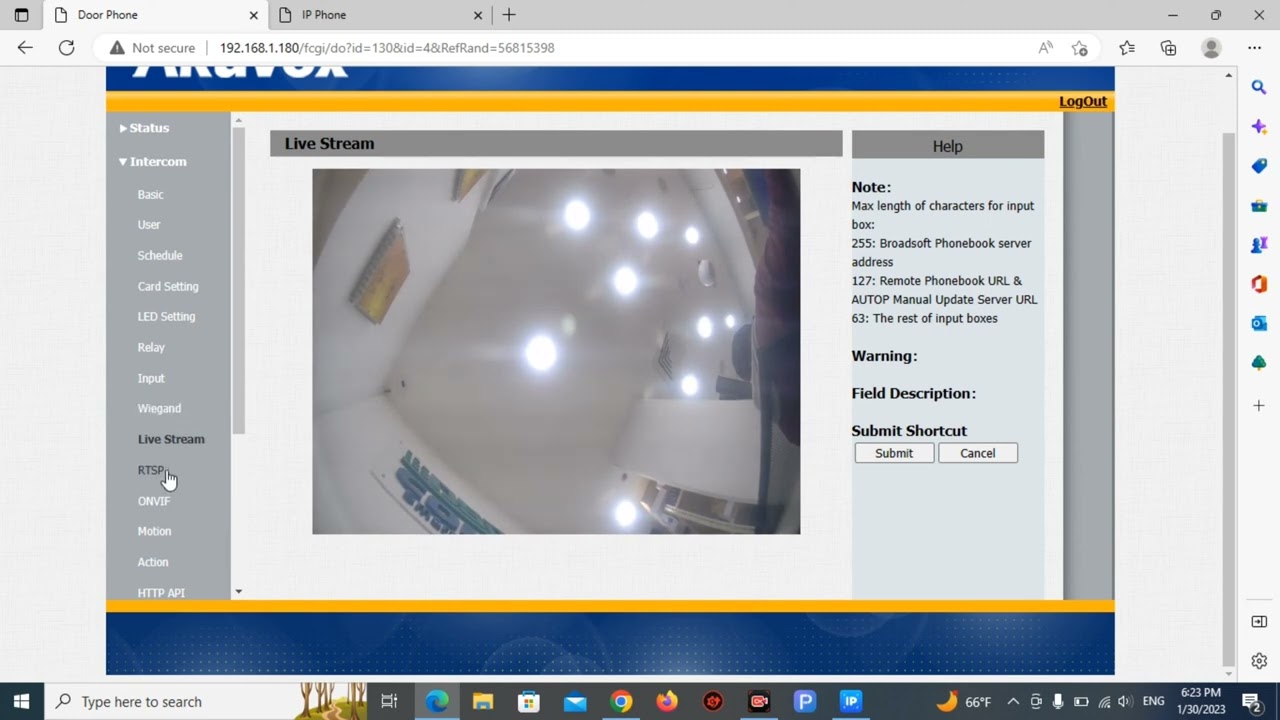Image resolution: width=1280 pixels, height=720 pixels.
Task: Open the tab actions menu icon
Action: point(22,15)
